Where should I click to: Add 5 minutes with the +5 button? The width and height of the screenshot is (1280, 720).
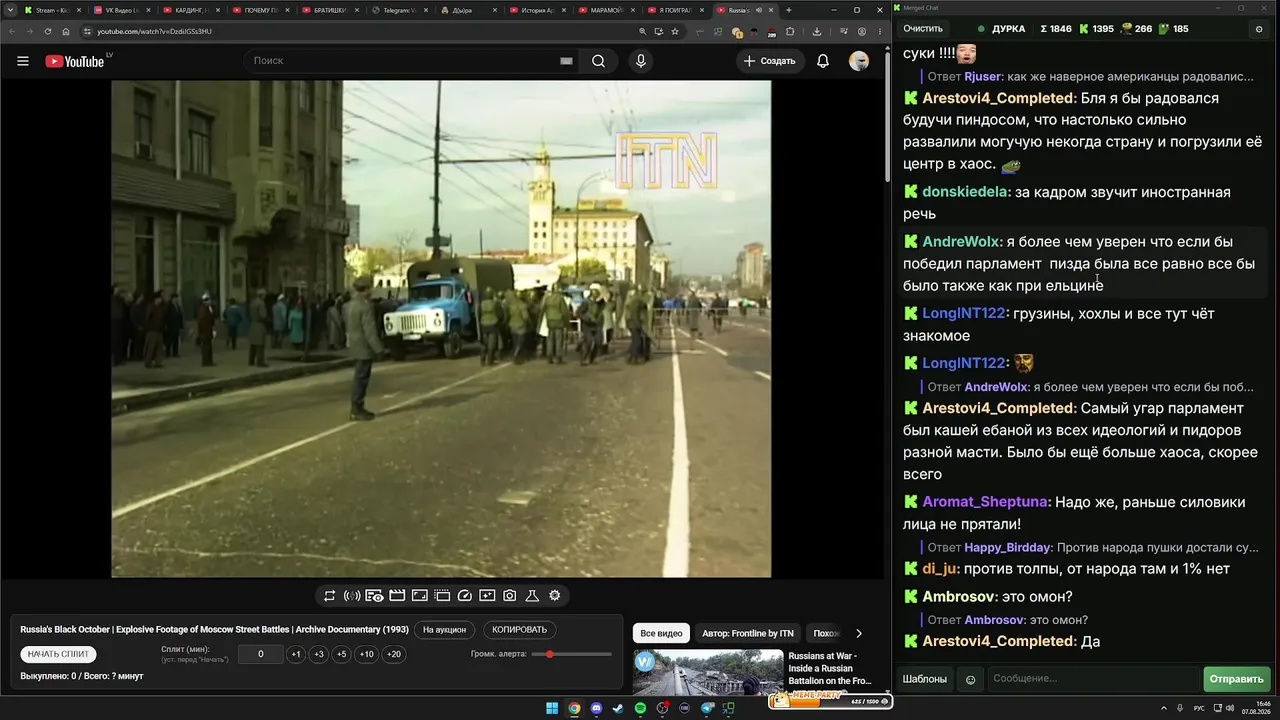(342, 654)
